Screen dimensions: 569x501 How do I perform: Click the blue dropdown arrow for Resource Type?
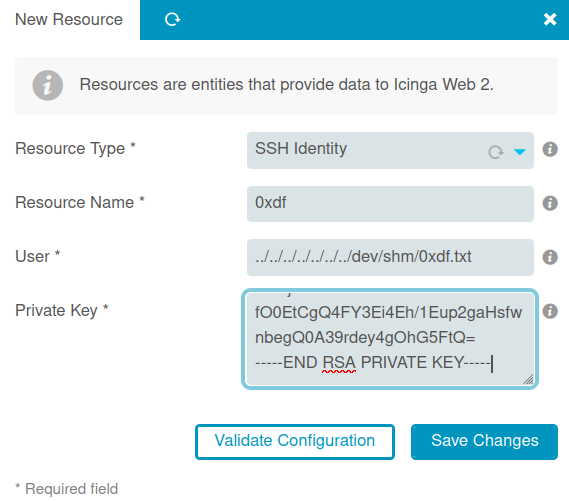tap(520, 152)
